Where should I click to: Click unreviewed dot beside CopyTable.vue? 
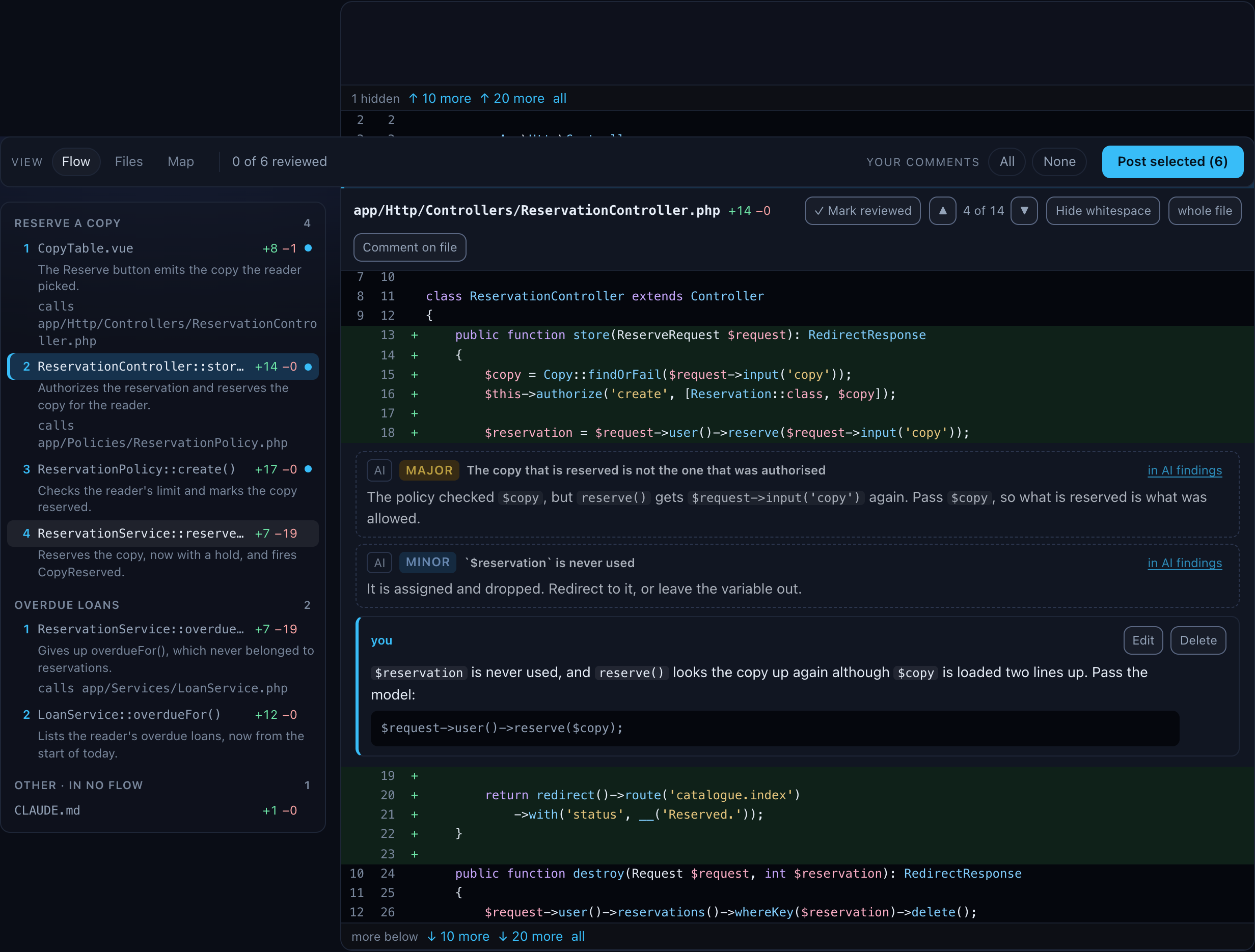click(308, 248)
